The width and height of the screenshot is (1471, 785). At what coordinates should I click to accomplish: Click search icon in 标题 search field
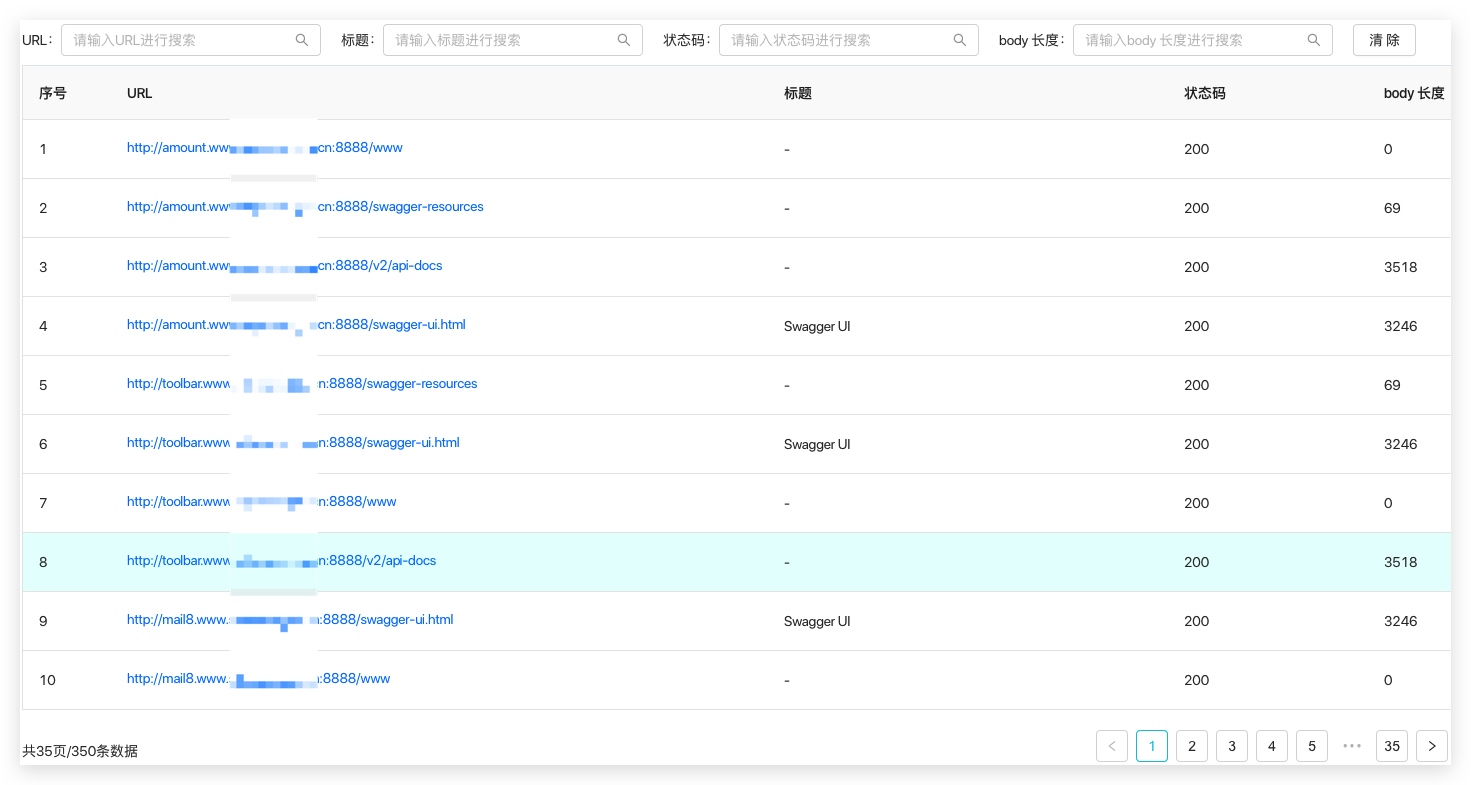point(624,40)
